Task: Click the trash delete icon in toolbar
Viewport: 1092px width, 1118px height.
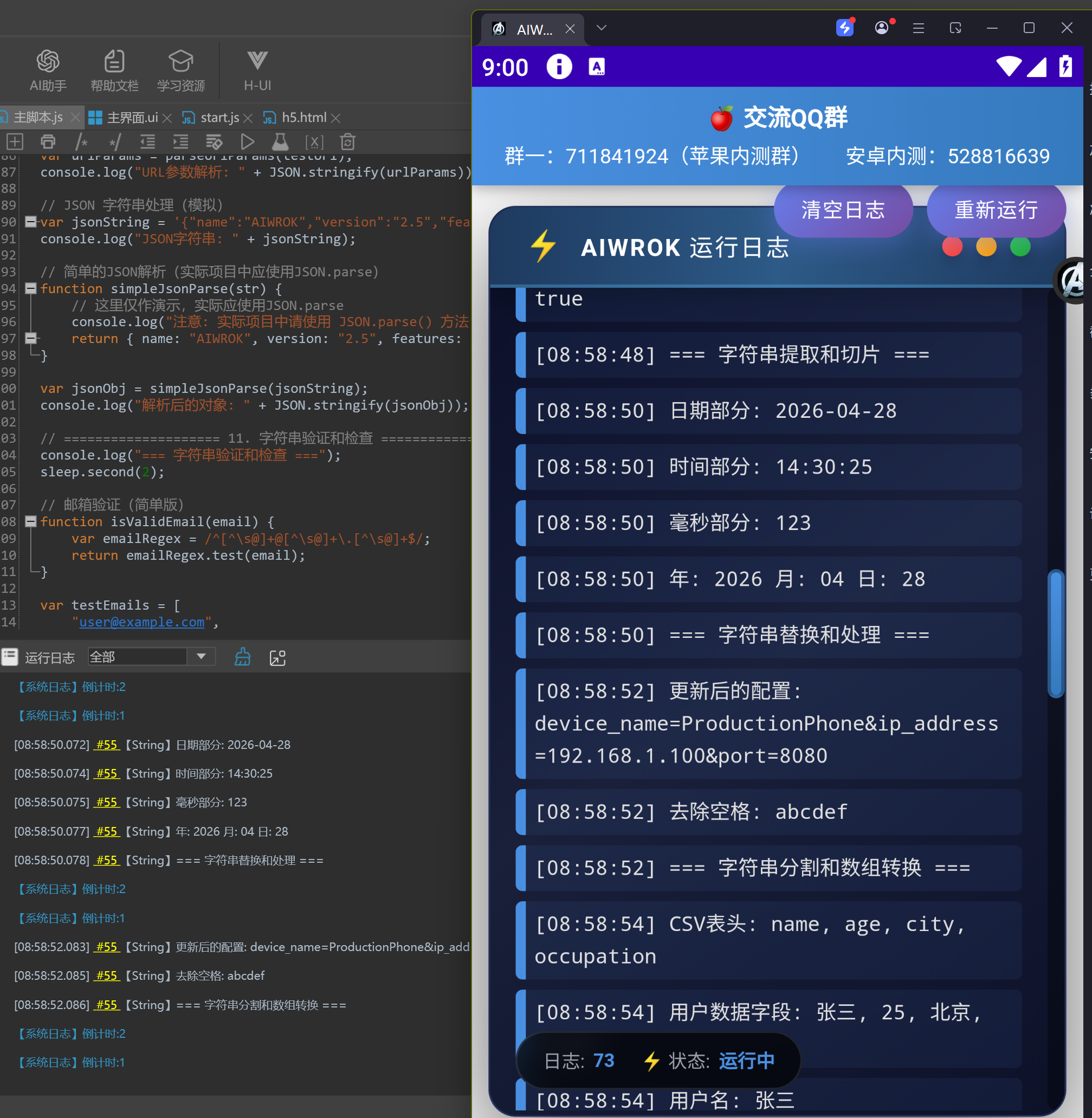Action: 347,141
